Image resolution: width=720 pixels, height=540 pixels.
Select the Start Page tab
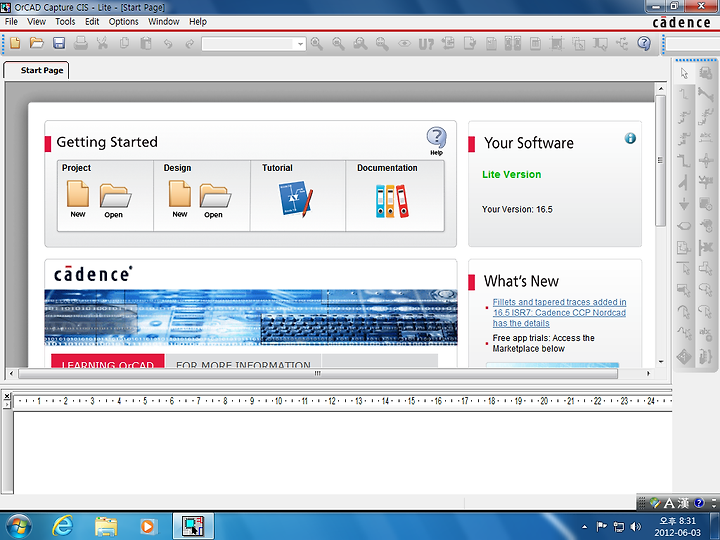[36, 70]
